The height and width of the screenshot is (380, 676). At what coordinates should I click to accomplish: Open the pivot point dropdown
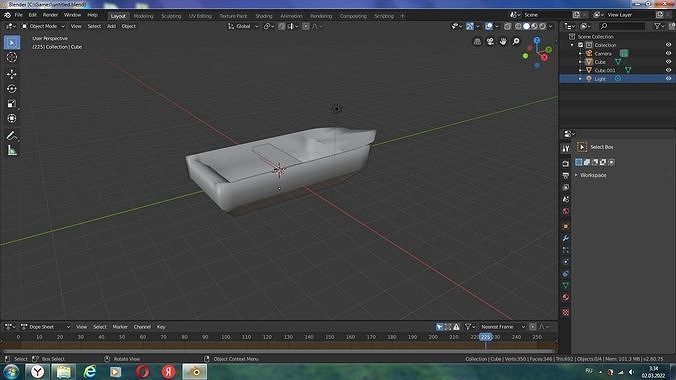(269, 26)
